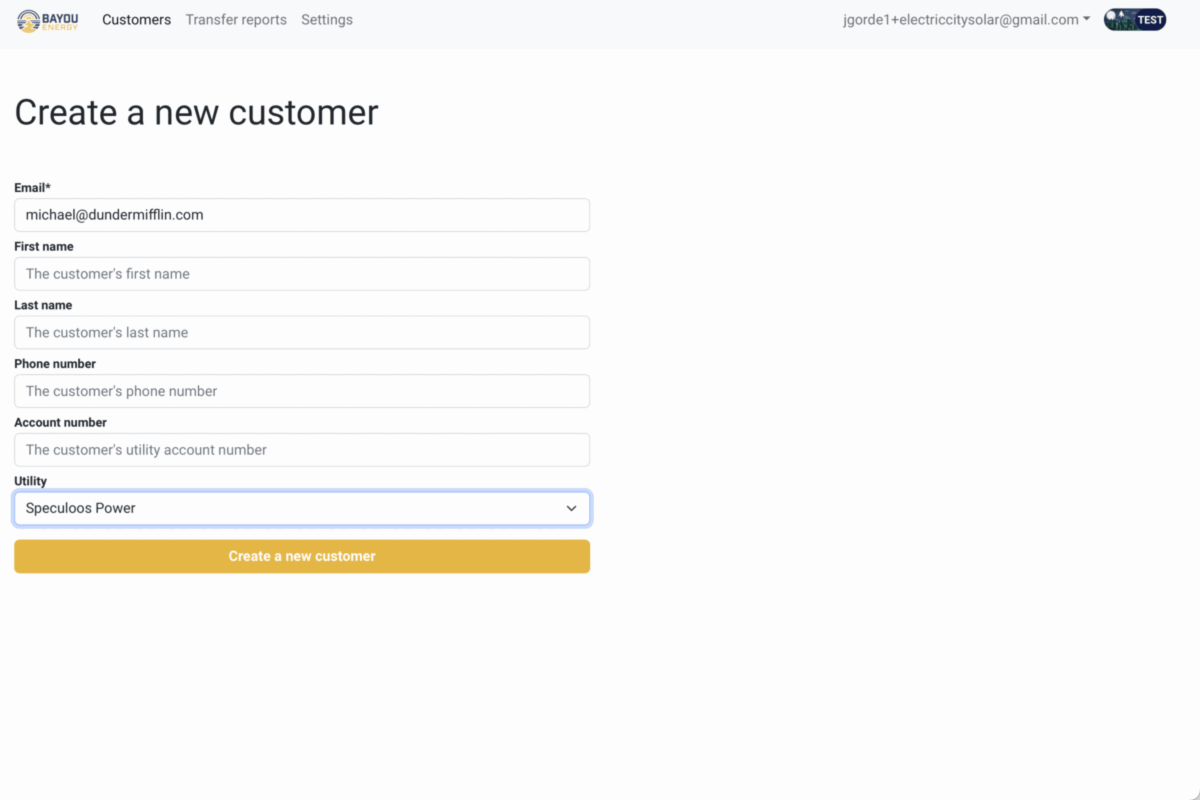Click the "Create a new customer" page heading
This screenshot has height=800, width=1200.
tap(196, 112)
